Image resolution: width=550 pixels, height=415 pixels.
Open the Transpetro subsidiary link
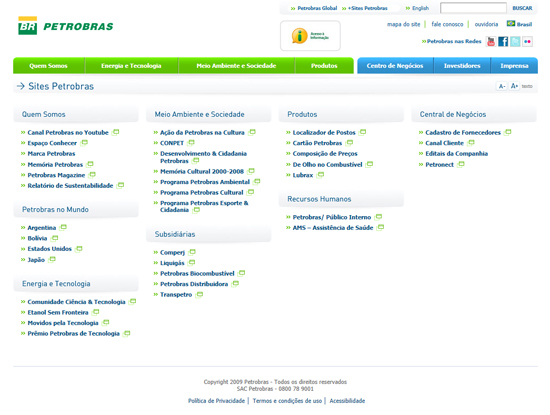point(176,295)
